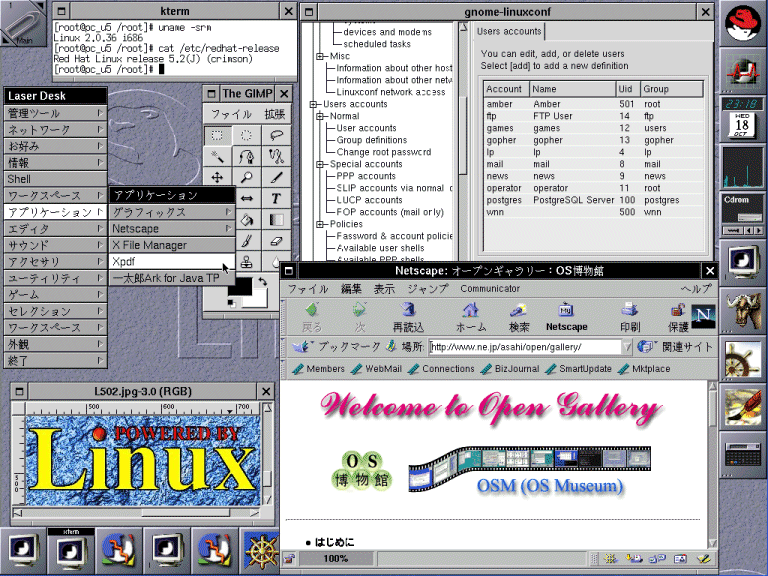The image size is (768, 576).
Task: Open Change root password tree item
Action: tap(384, 152)
